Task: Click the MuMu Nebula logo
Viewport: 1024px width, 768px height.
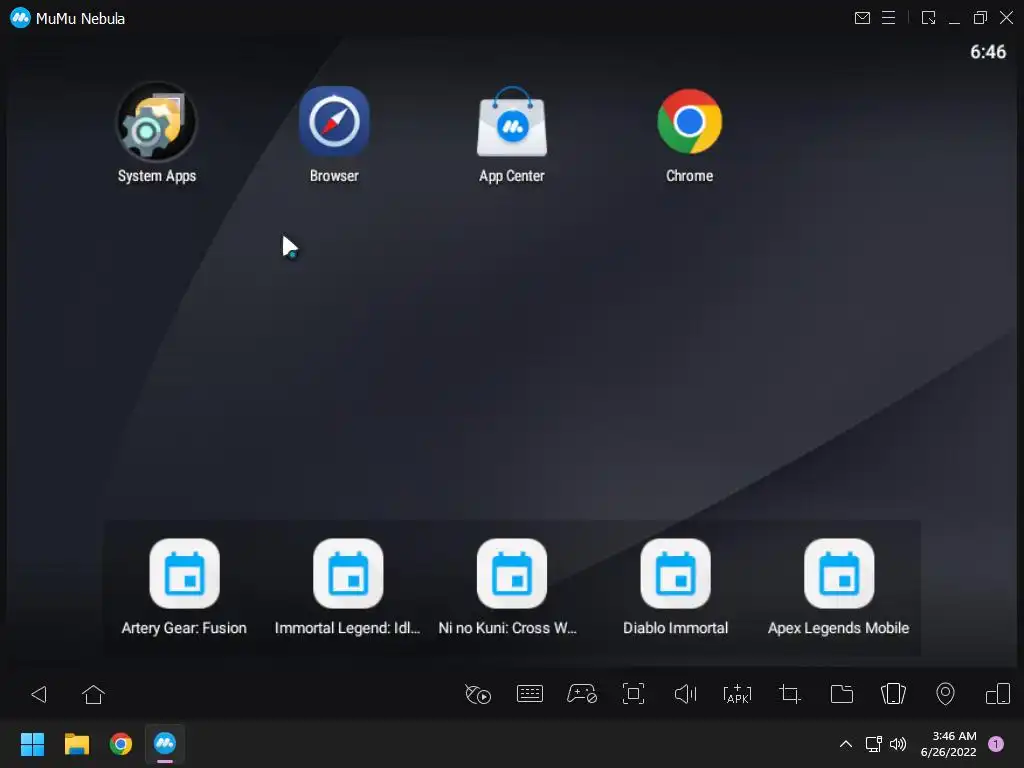Action: tap(20, 18)
